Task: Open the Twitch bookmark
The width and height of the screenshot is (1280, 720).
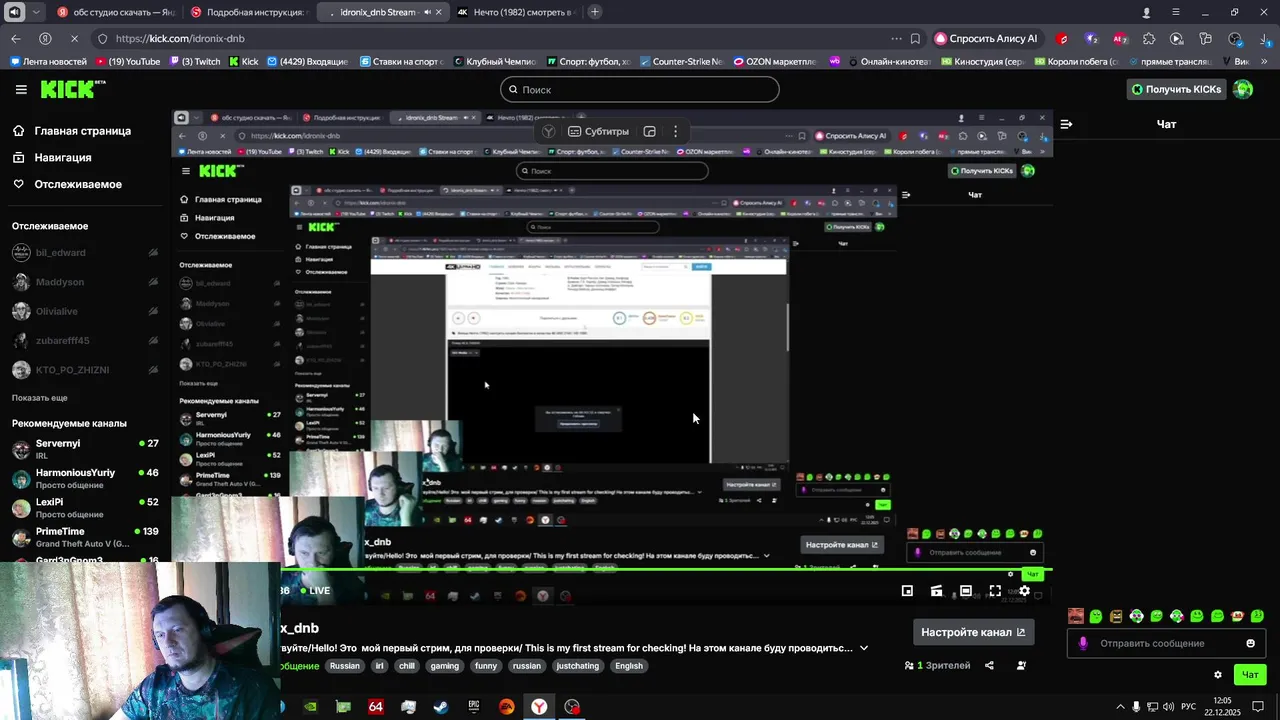Action: (195, 61)
